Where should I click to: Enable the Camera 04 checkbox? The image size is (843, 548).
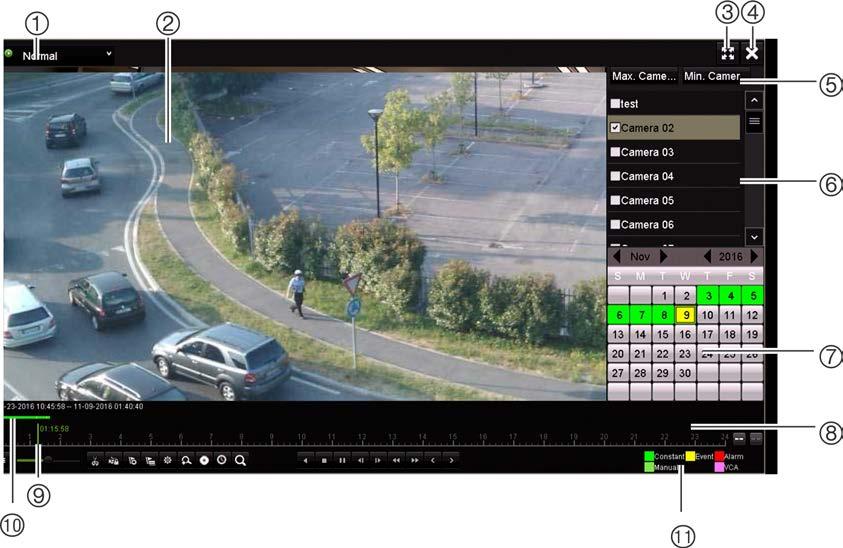click(616, 176)
